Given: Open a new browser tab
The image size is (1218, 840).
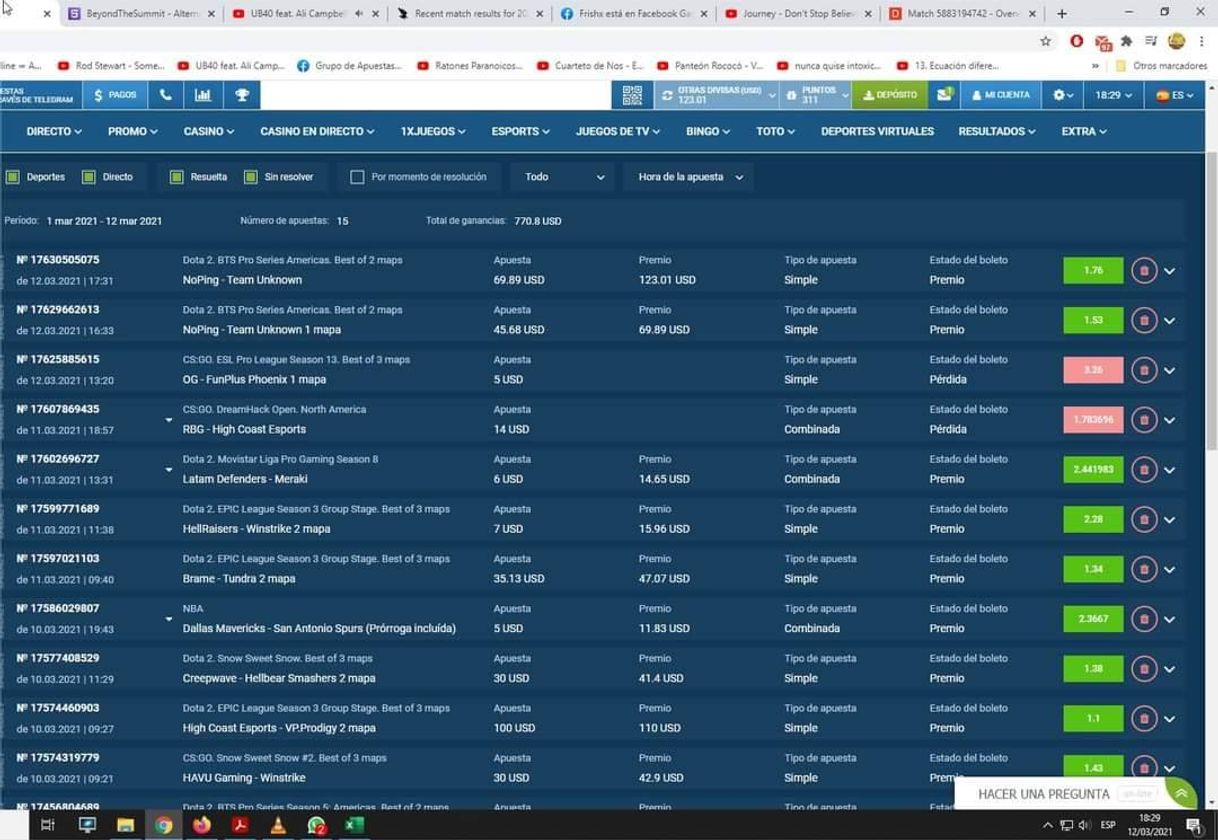Looking at the screenshot, I should 1062,13.
